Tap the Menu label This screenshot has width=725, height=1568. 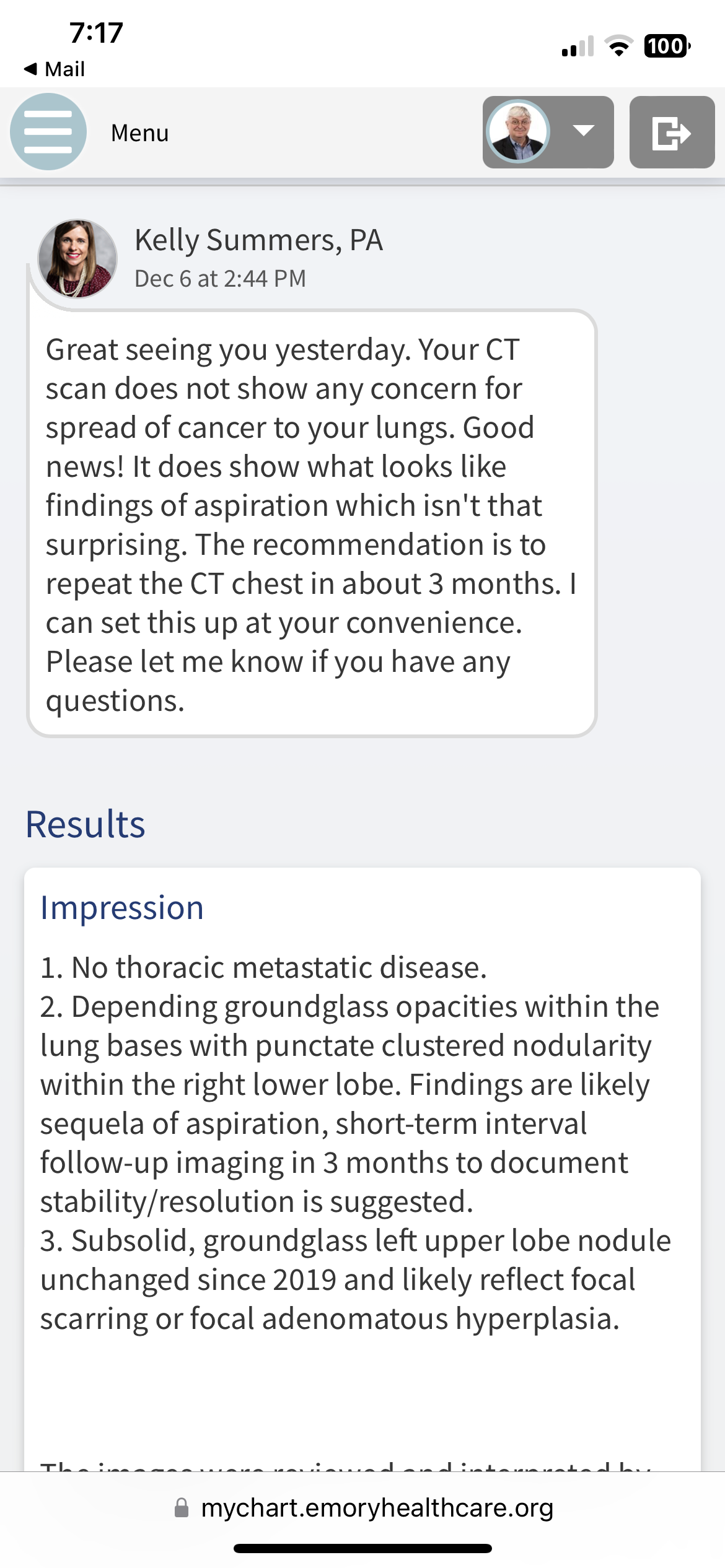coord(140,133)
